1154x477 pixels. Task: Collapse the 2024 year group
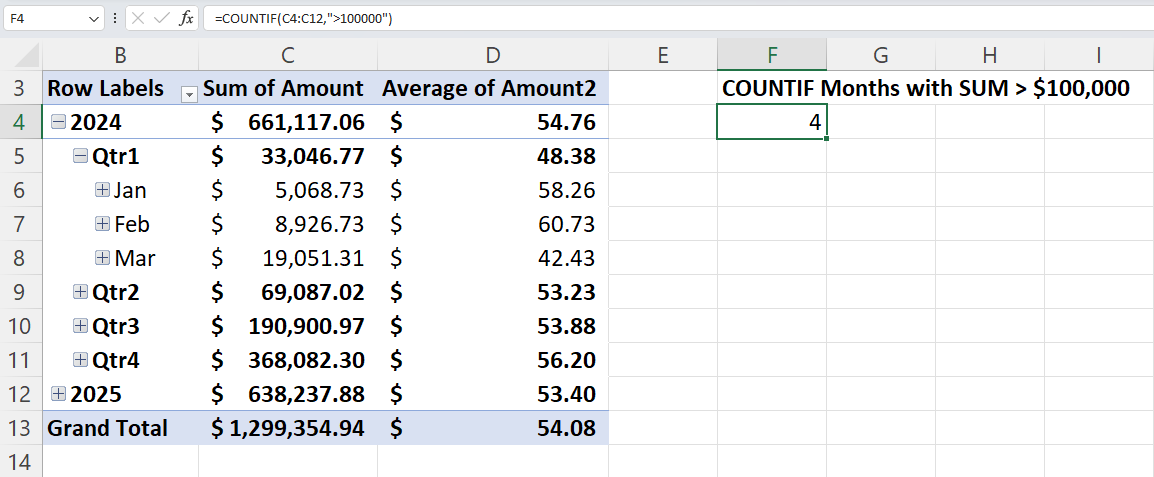click(x=59, y=123)
